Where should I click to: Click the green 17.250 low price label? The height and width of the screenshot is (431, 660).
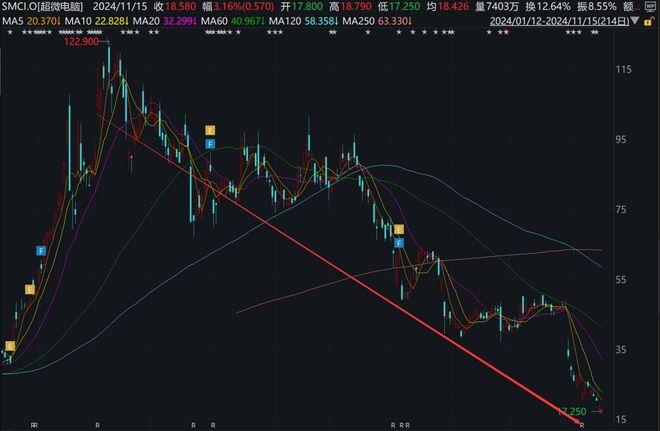coord(572,411)
